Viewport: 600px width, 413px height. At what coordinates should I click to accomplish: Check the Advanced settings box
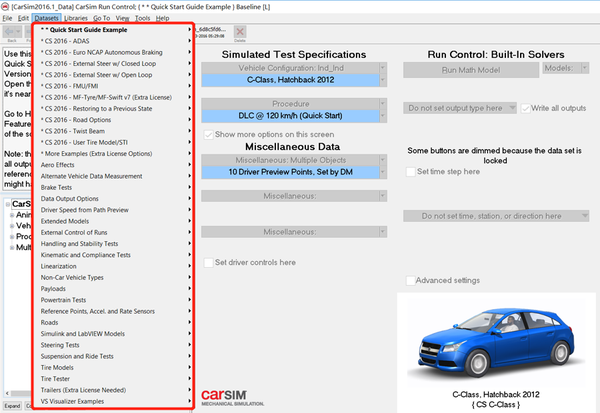click(x=410, y=281)
